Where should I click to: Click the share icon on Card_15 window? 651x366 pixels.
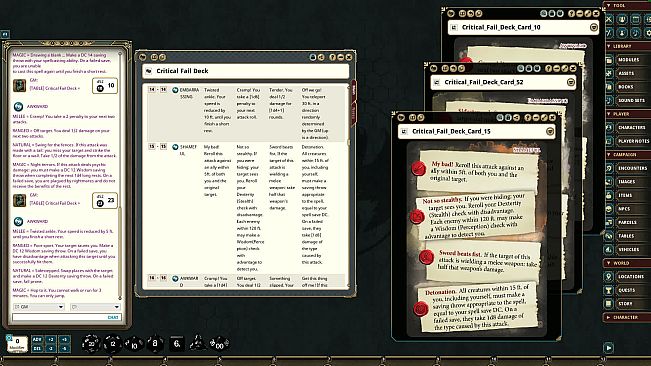tap(516, 118)
